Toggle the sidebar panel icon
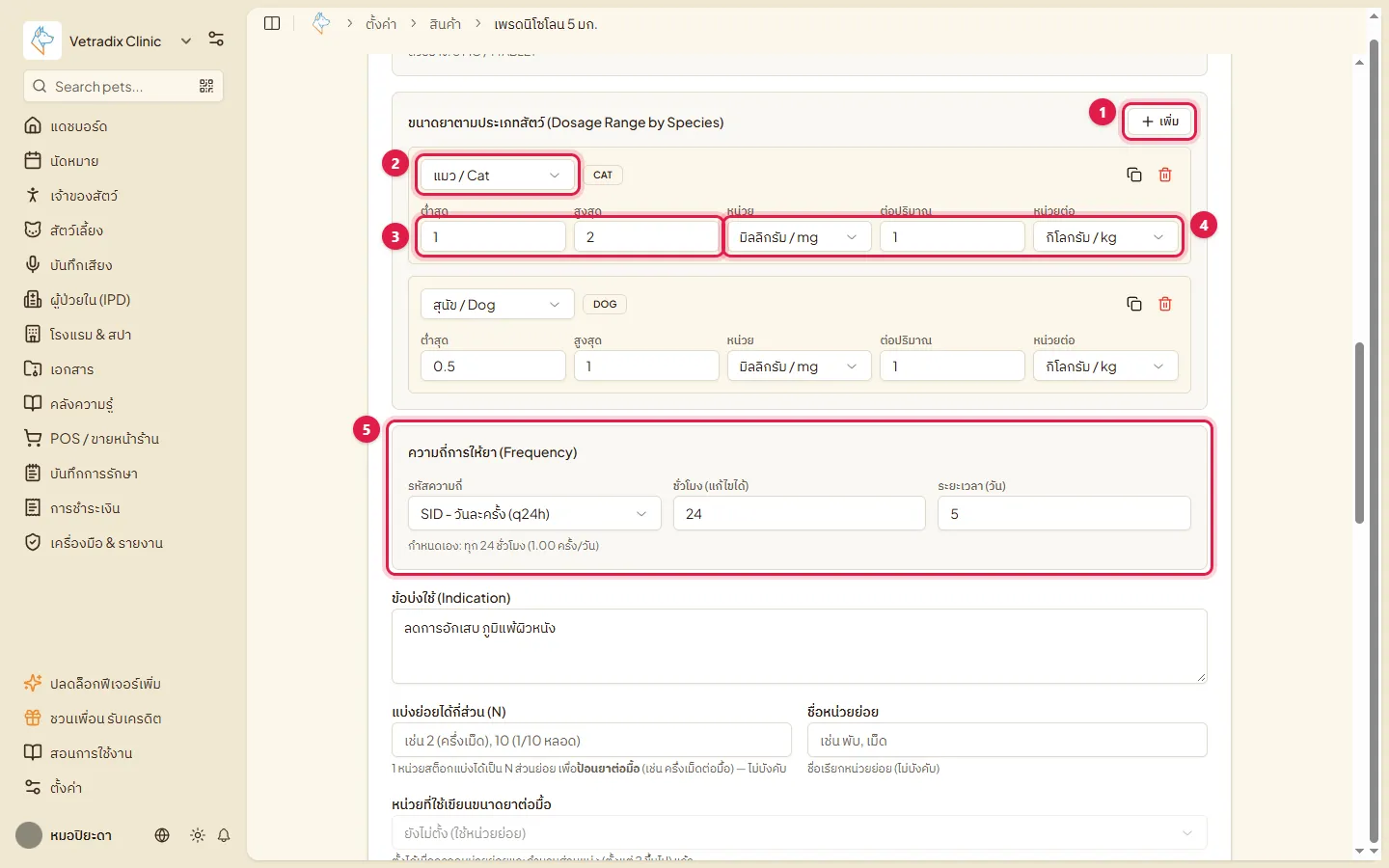Viewport: 1389px width, 868px height. [272, 23]
